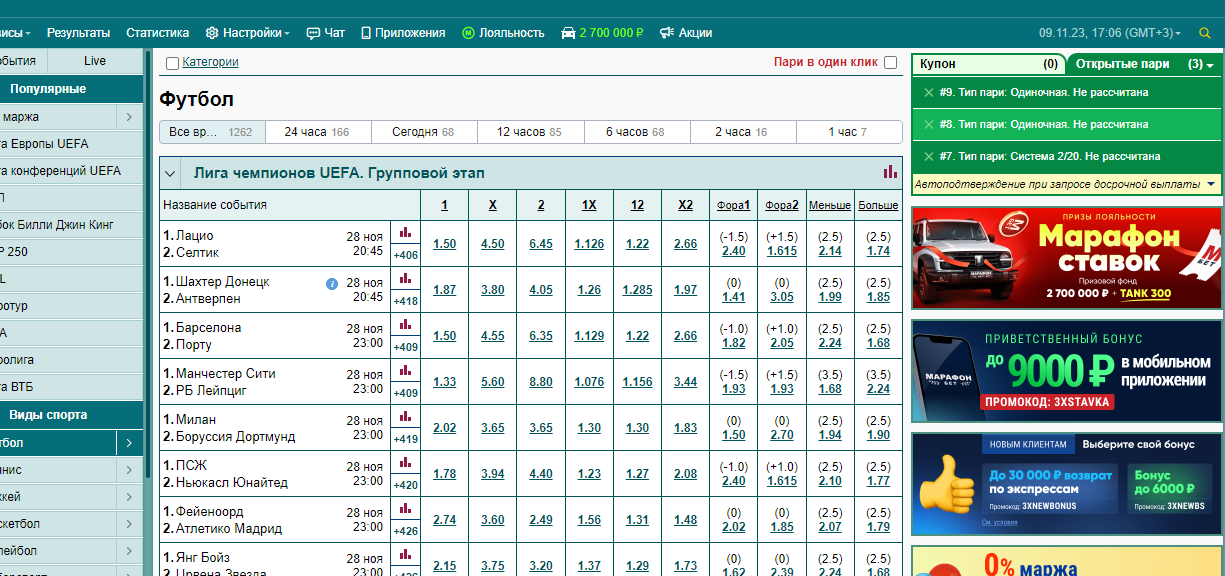Bet on Лацио win at 1.50
Image resolution: width=1225 pixels, height=576 pixels.
444,244
